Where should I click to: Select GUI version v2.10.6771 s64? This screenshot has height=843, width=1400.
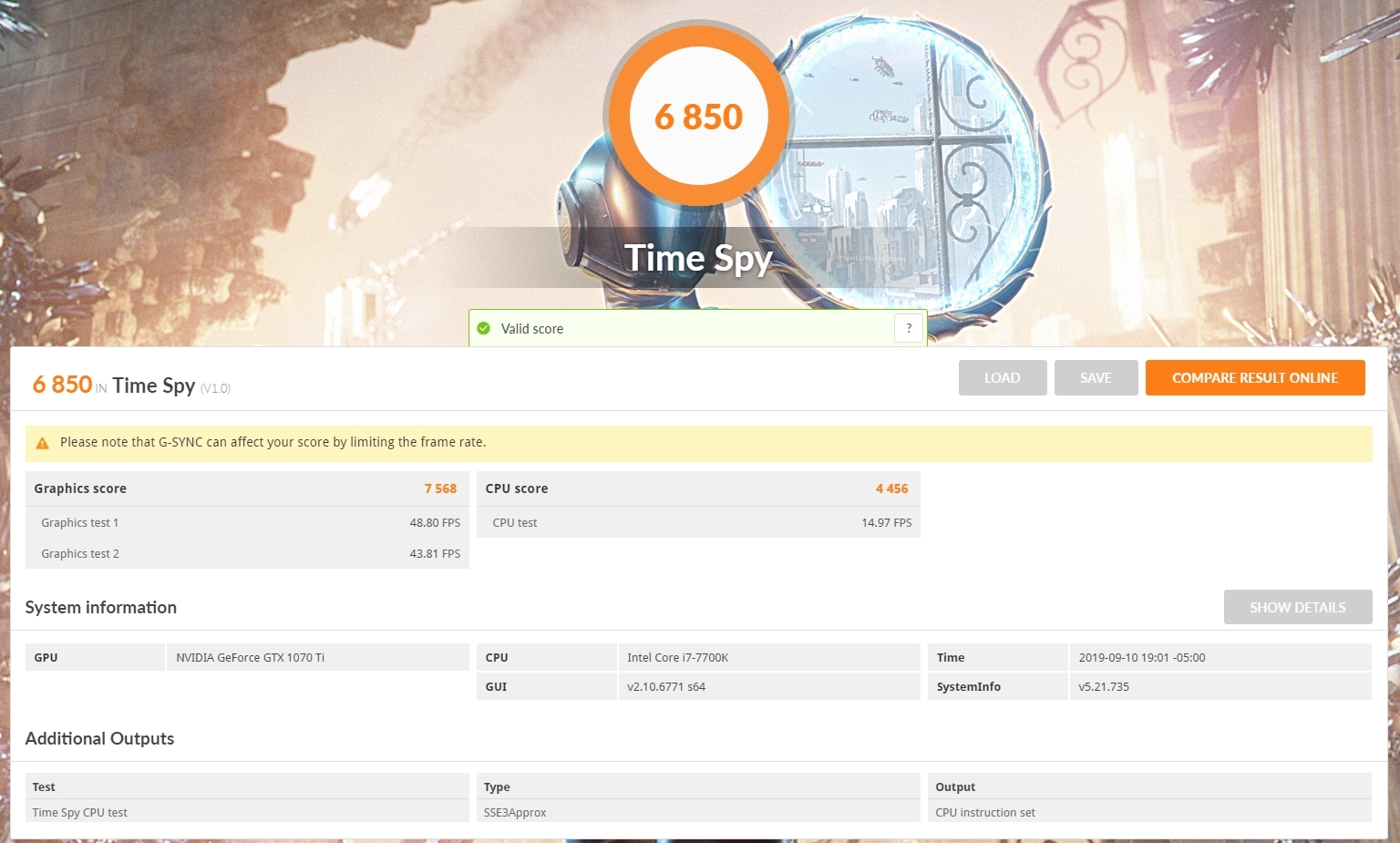[666, 687]
